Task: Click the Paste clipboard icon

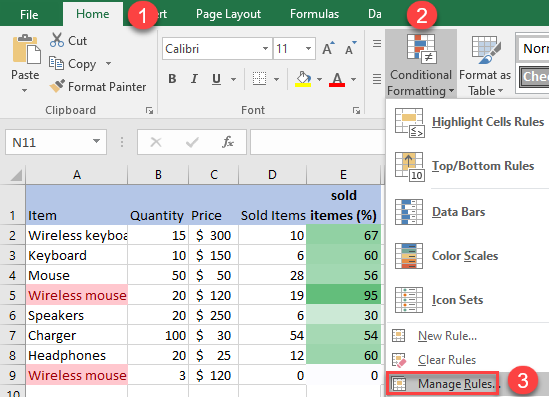Action: point(26,49)
